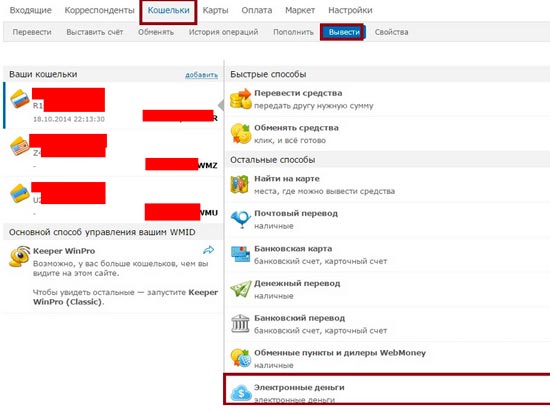Click the Обменять средства exchange icon

240,134
